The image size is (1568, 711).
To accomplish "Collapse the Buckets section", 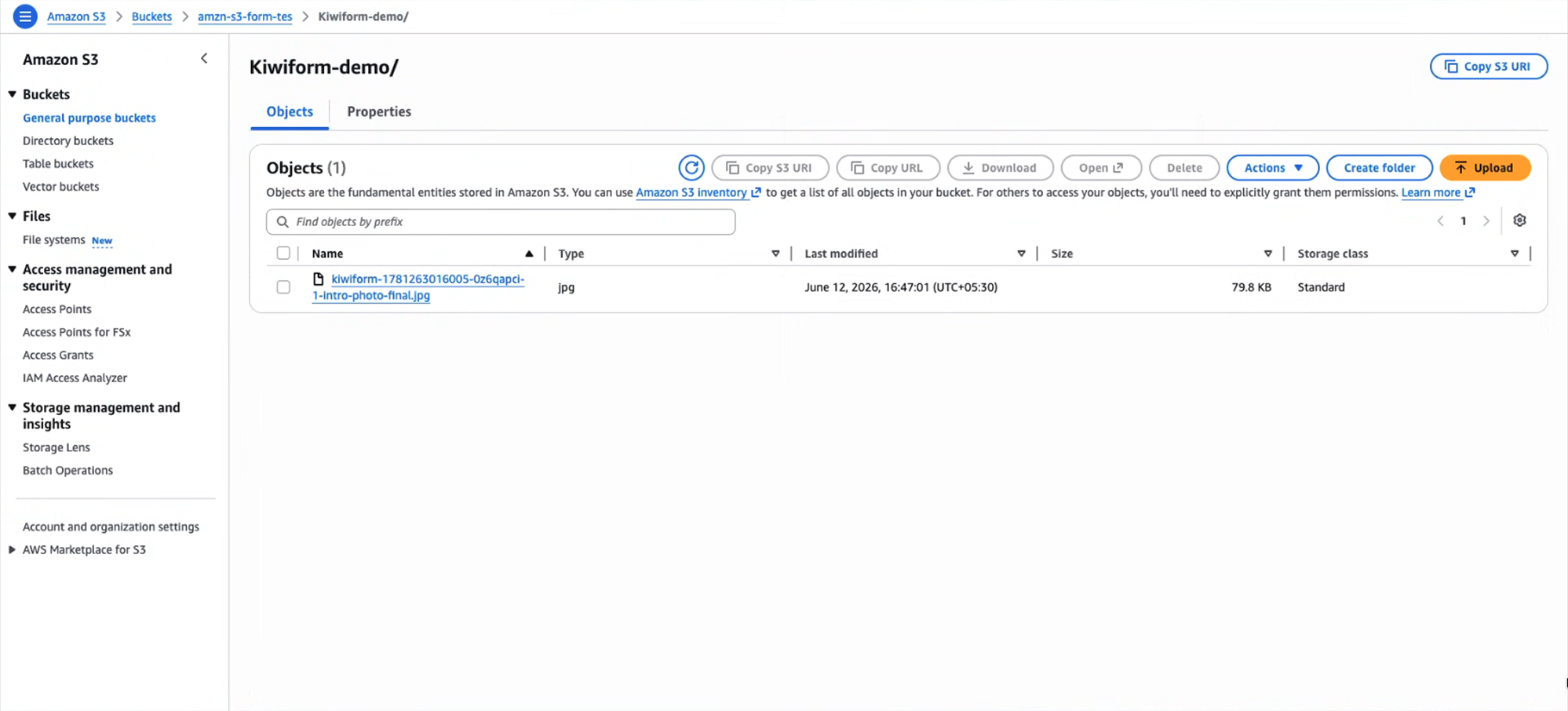I will coord(13,94).
